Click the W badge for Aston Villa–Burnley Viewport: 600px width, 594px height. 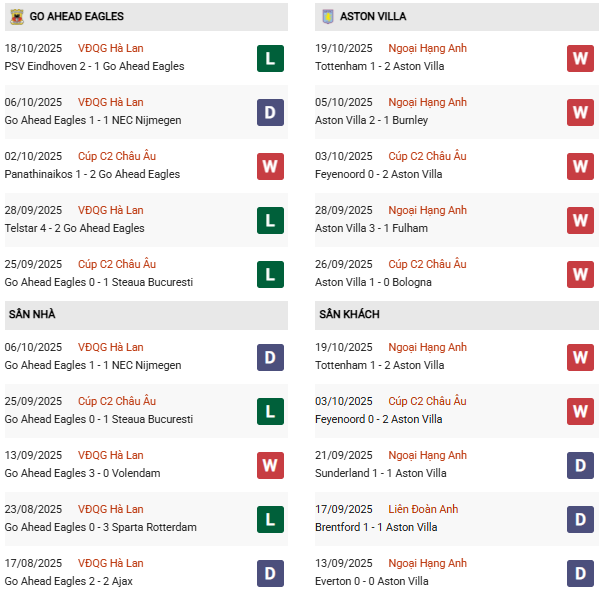(580, 112)
